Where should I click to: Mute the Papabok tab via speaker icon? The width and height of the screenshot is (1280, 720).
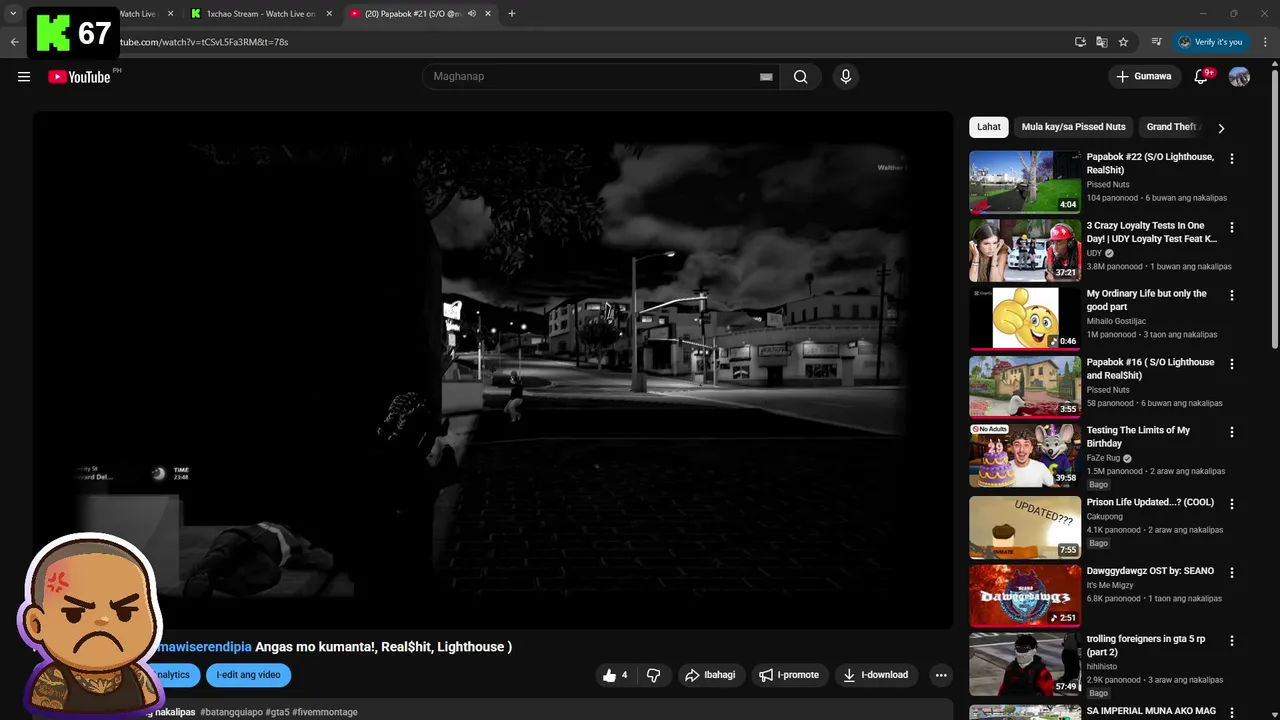(472, 14)
